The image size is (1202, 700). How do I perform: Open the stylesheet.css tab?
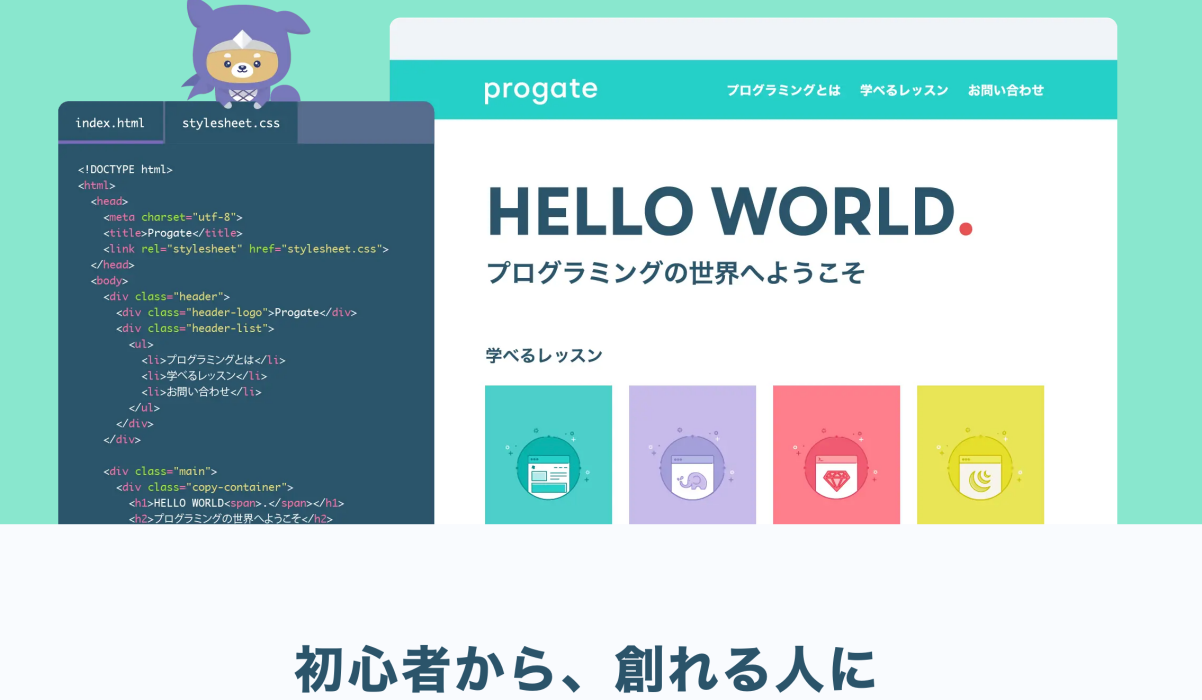pyautogui.click(x=231, y=123)
